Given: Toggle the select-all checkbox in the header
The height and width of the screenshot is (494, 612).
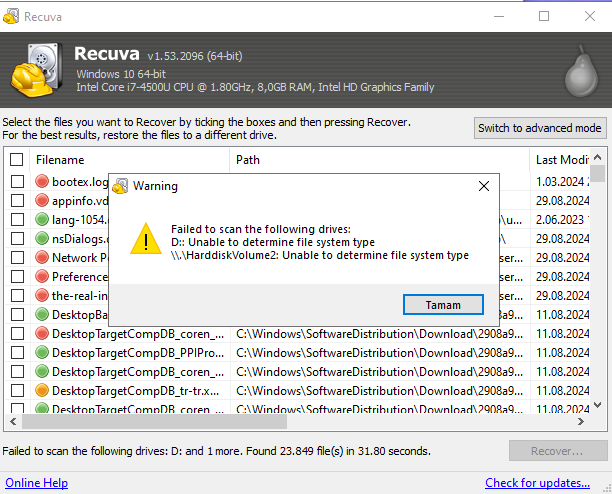Looking at the screenshot, I should tap(17, 160).
